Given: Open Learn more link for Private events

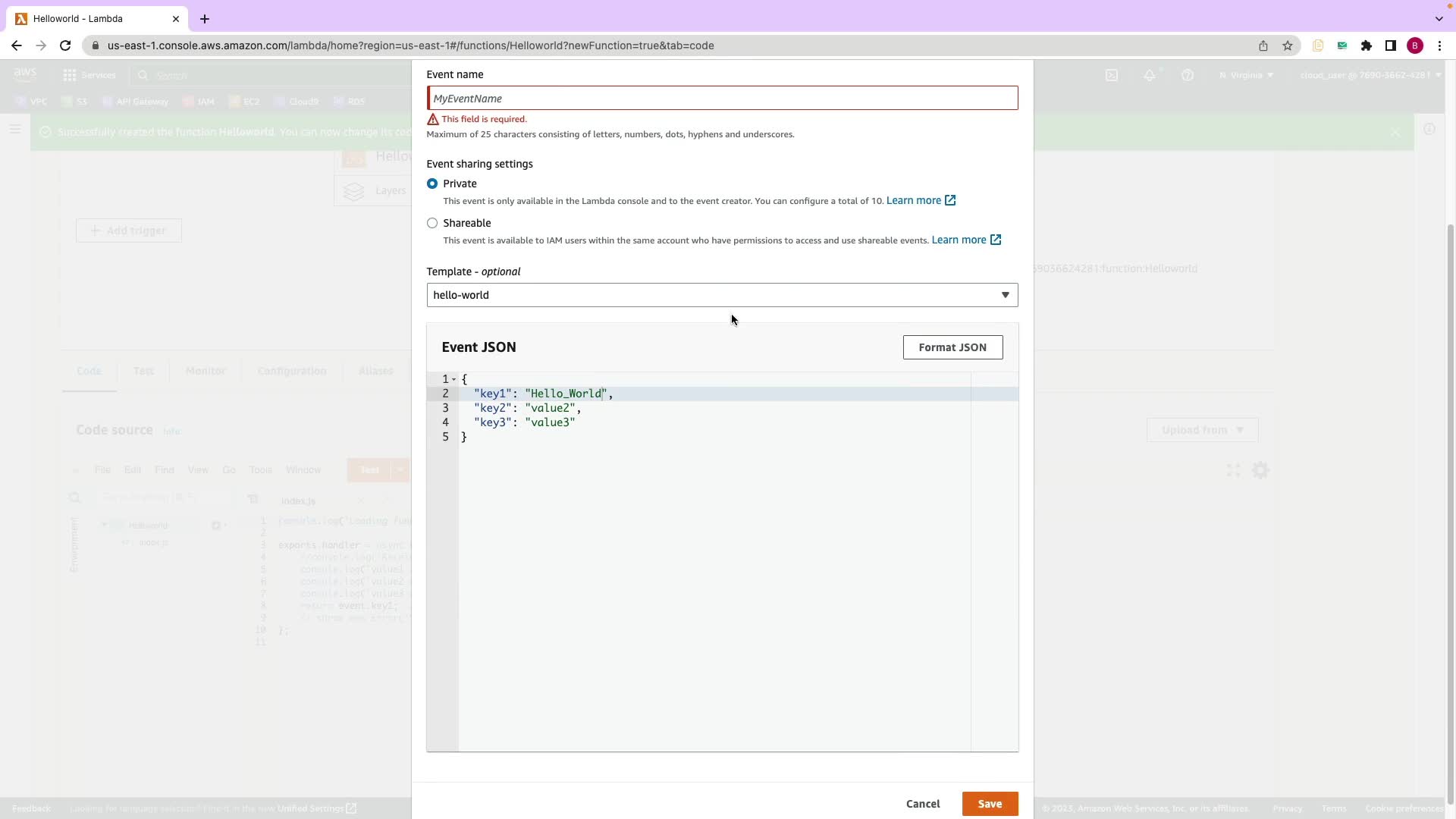Looking at the screenshot, I should coord(914,200).
